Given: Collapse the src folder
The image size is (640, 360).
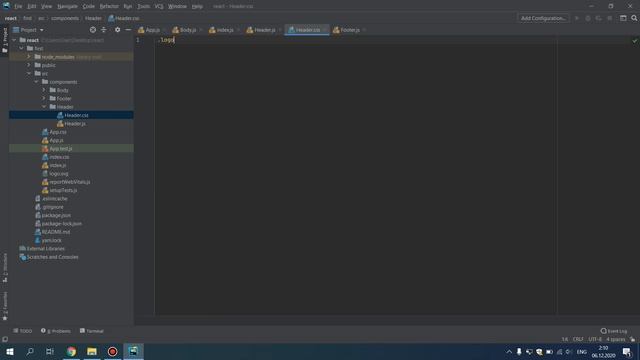Looking at the screenshot, I should tap(29, 73).
